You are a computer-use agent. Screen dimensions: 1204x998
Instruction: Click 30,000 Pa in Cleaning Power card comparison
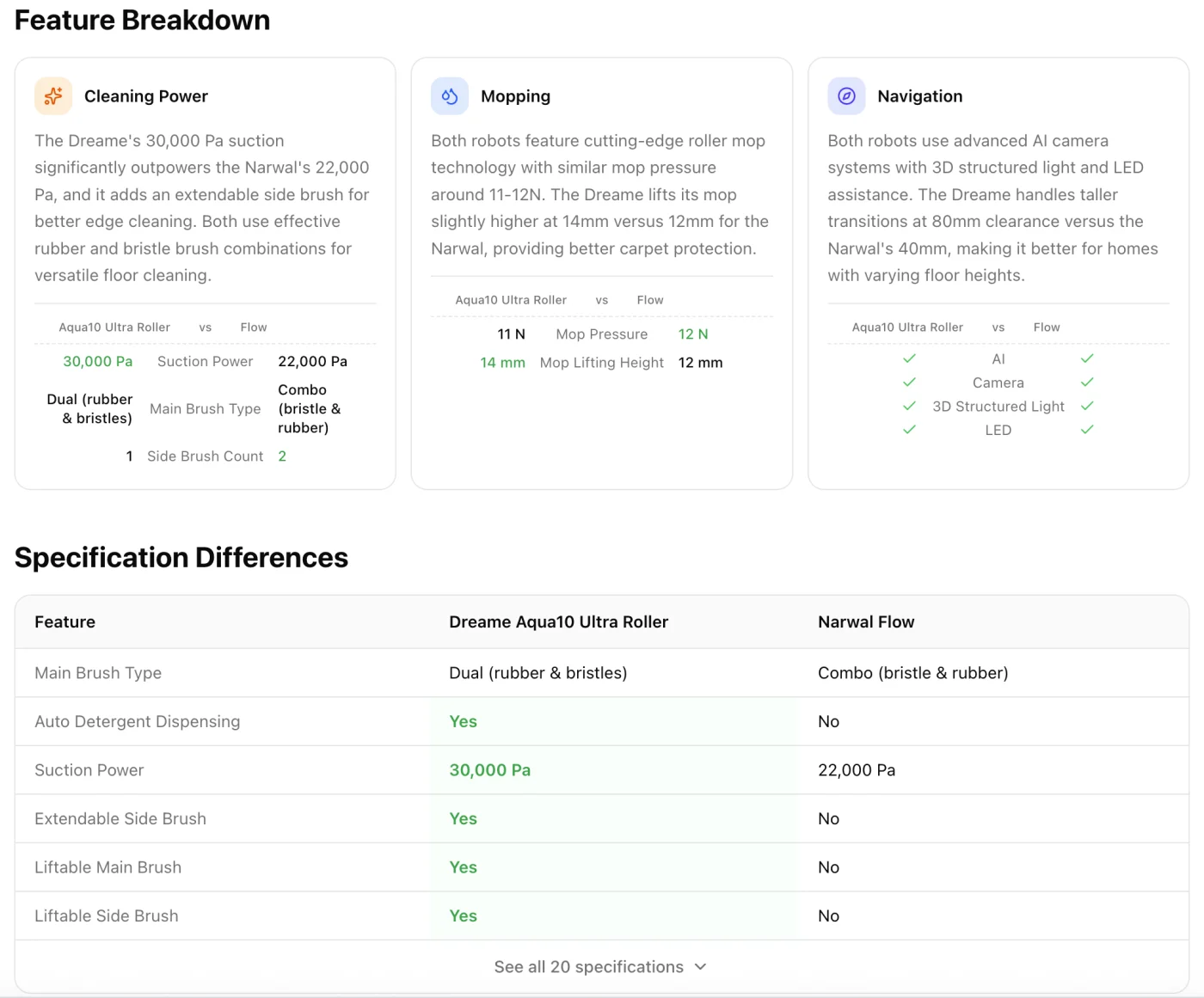tap(98, 361)
